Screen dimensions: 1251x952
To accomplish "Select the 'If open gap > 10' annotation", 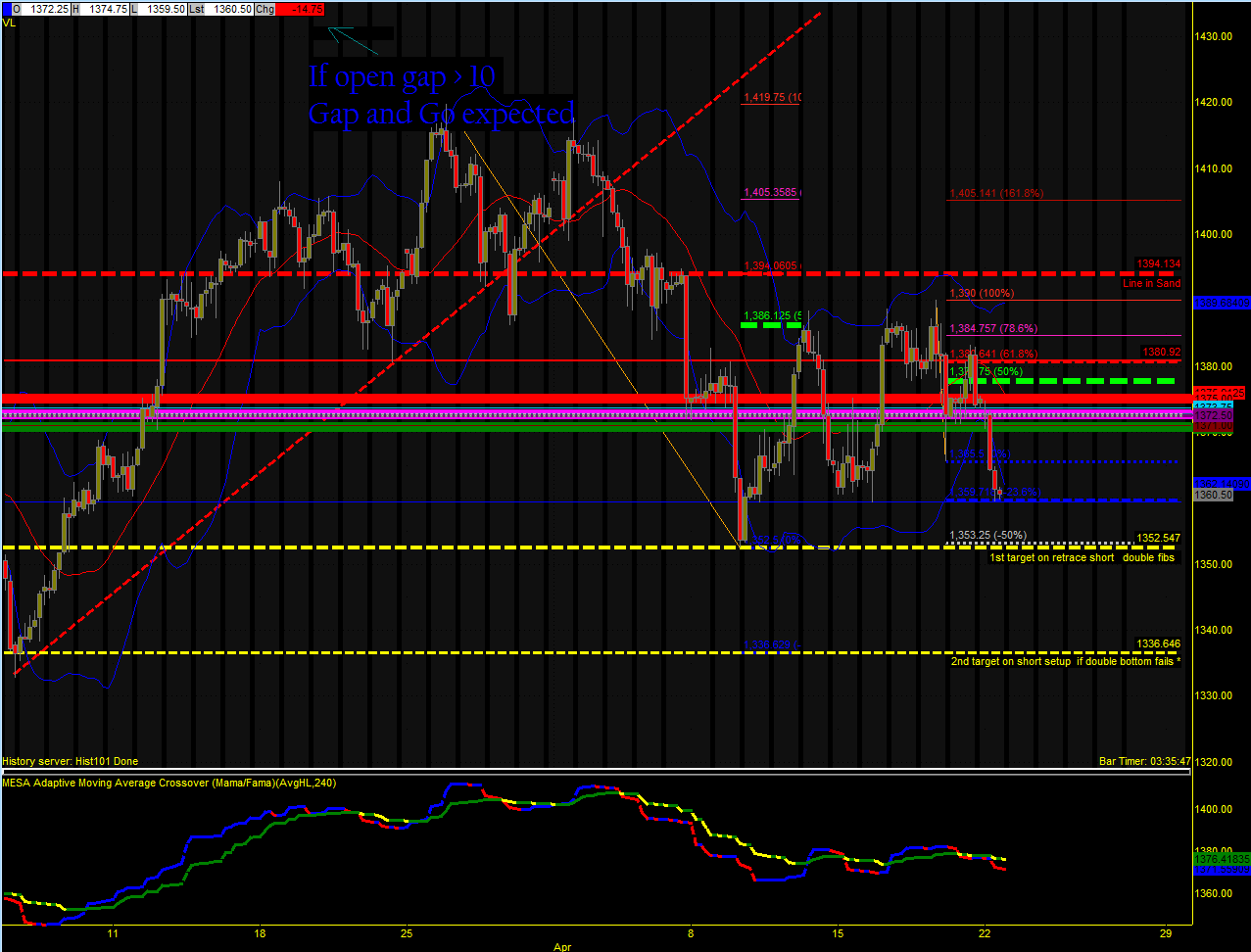I will click(x=402, y=75).
